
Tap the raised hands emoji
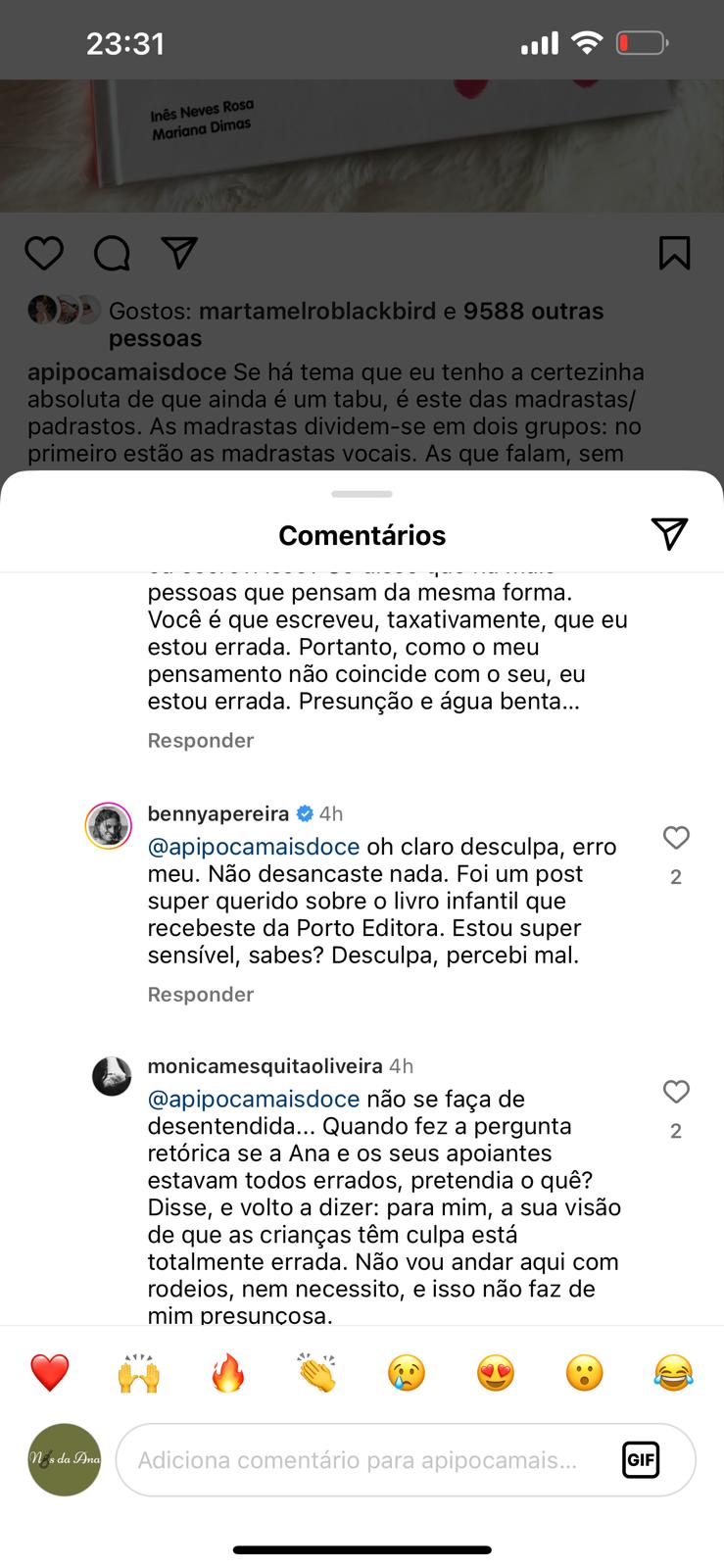pyautogui.click(x=138, y=1373)
